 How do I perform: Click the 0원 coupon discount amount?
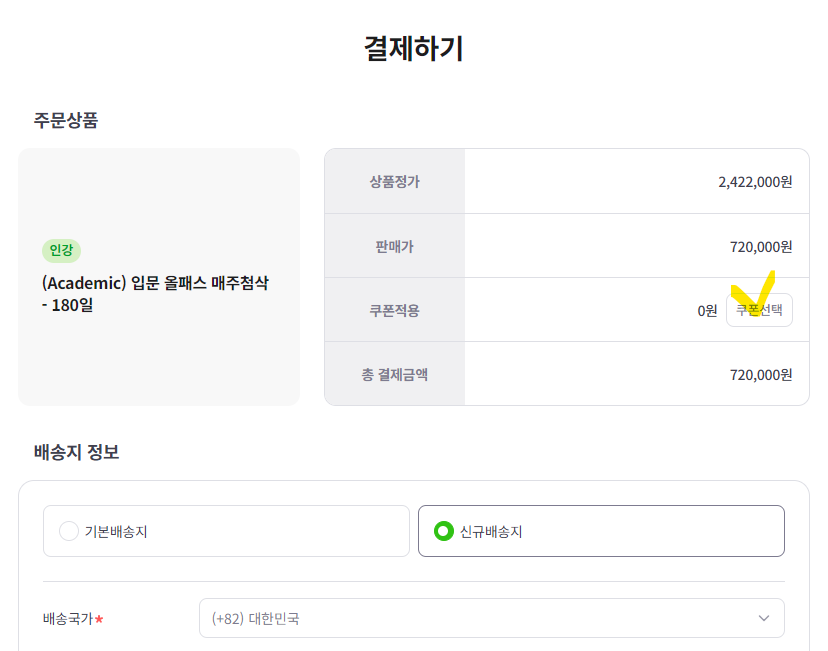707,310
